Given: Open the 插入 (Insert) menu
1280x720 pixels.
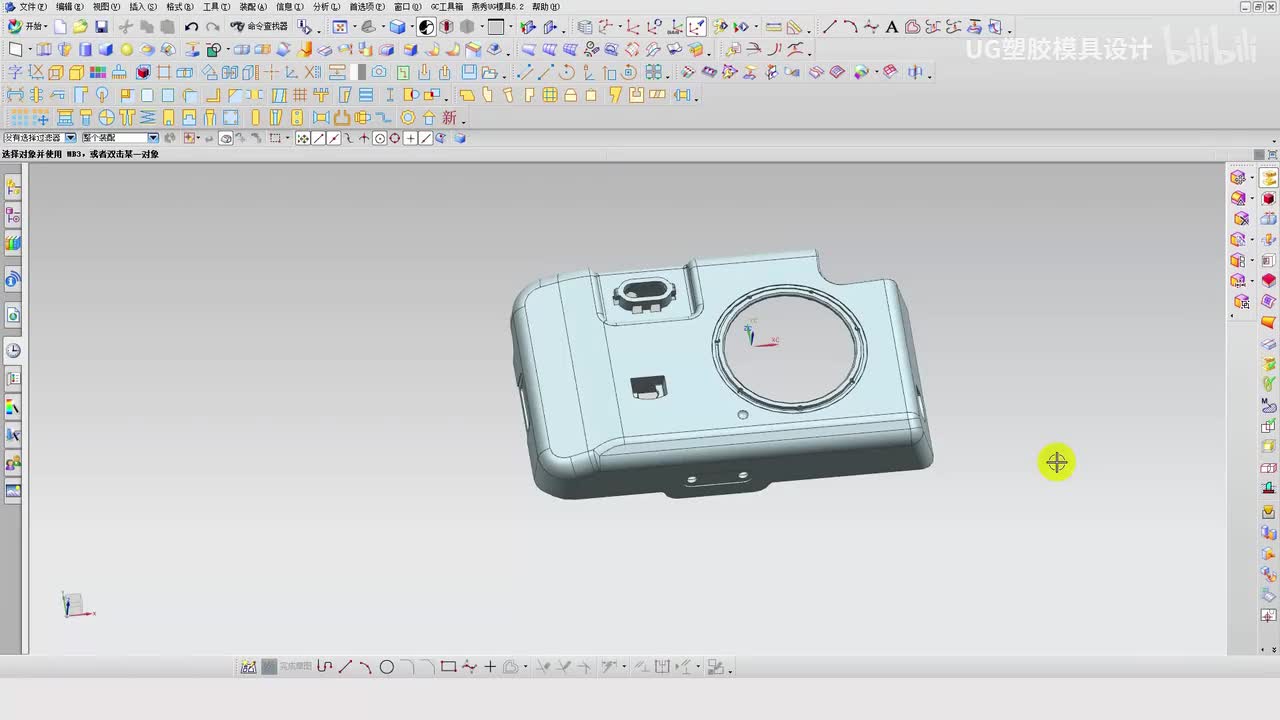Looking at the screenshot, I should pyautogui.click(x=143, y=6).
